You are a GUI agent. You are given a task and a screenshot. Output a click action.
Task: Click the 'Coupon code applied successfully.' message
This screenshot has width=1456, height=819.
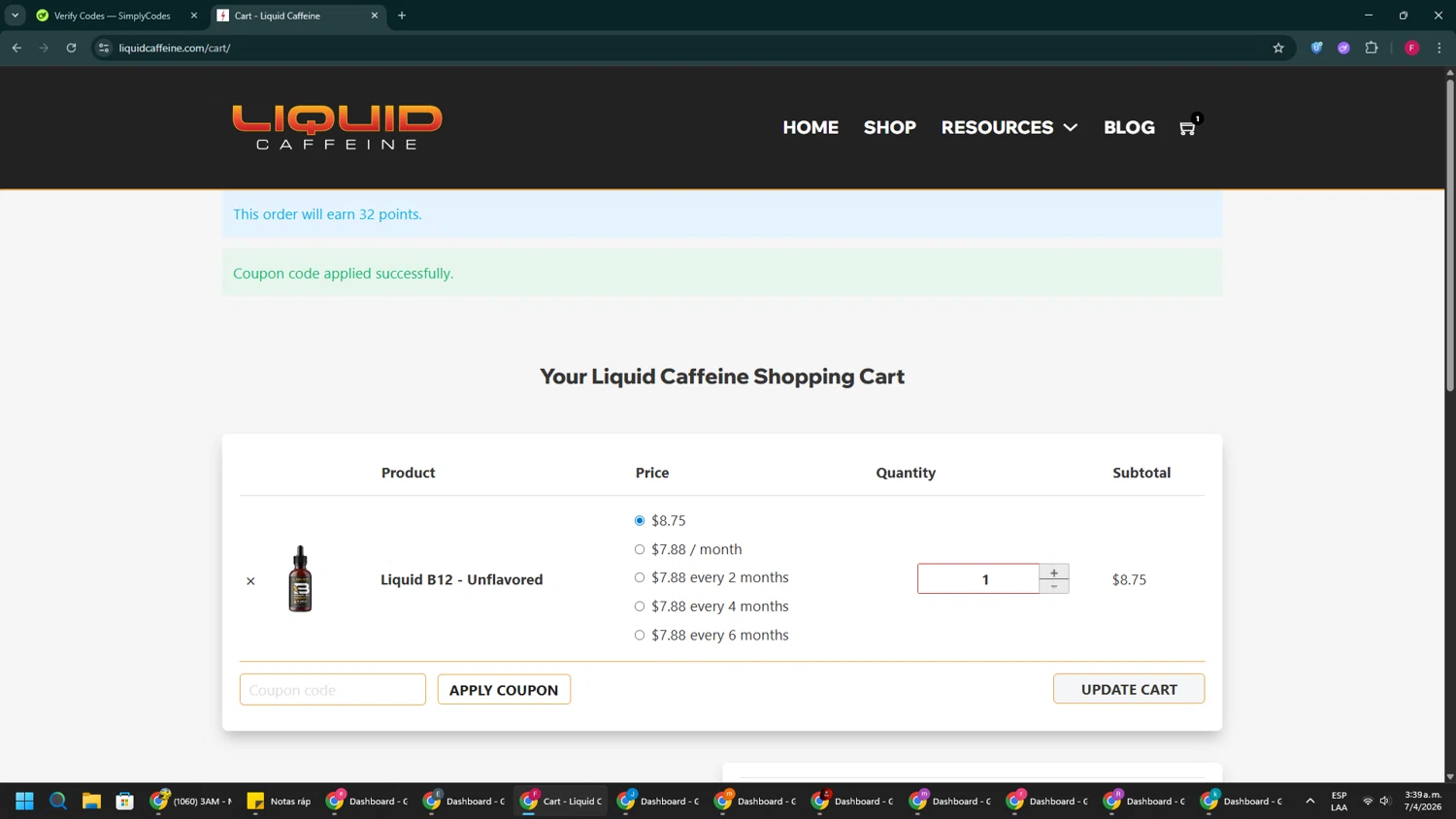pos(343,274)
